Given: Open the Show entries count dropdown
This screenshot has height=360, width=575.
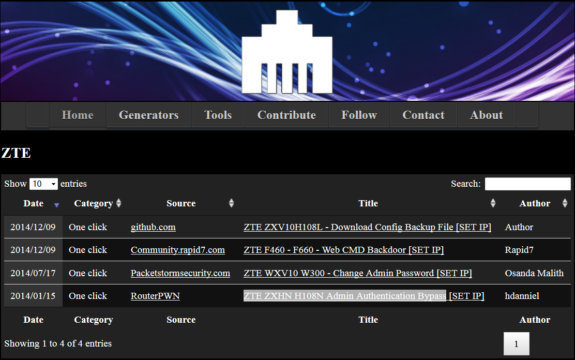Looking at the screenshot, I should tap(44, 184).
